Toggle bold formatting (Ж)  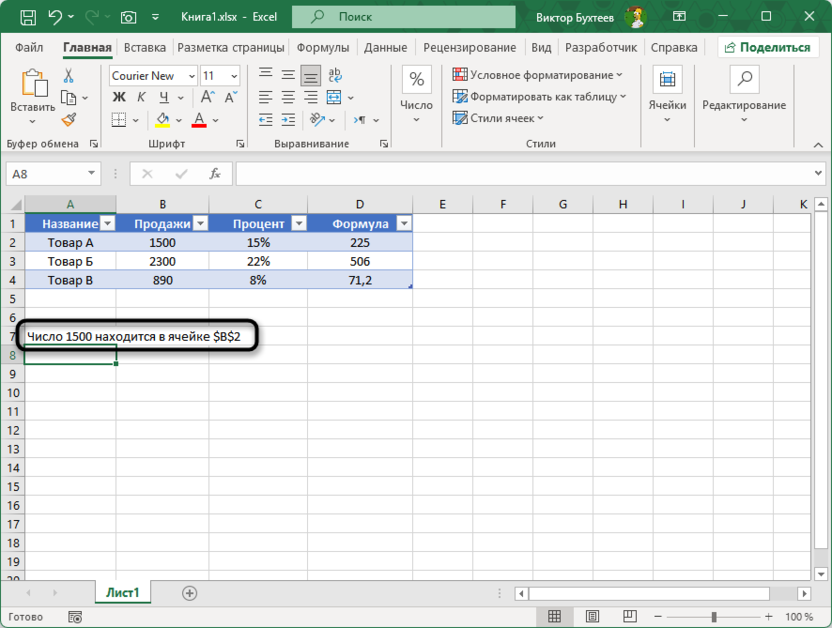pyautogui.click(x=119, y=97)
